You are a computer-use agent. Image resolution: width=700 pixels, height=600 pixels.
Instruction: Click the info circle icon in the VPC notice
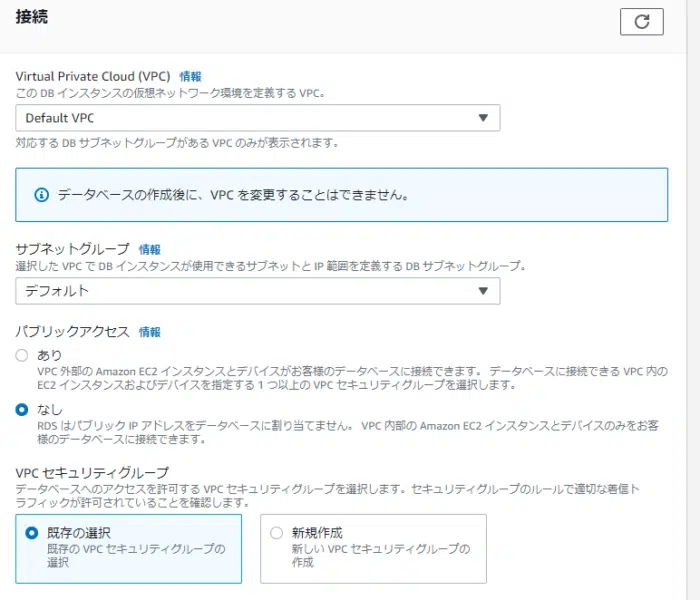click(x=42, y=195)
